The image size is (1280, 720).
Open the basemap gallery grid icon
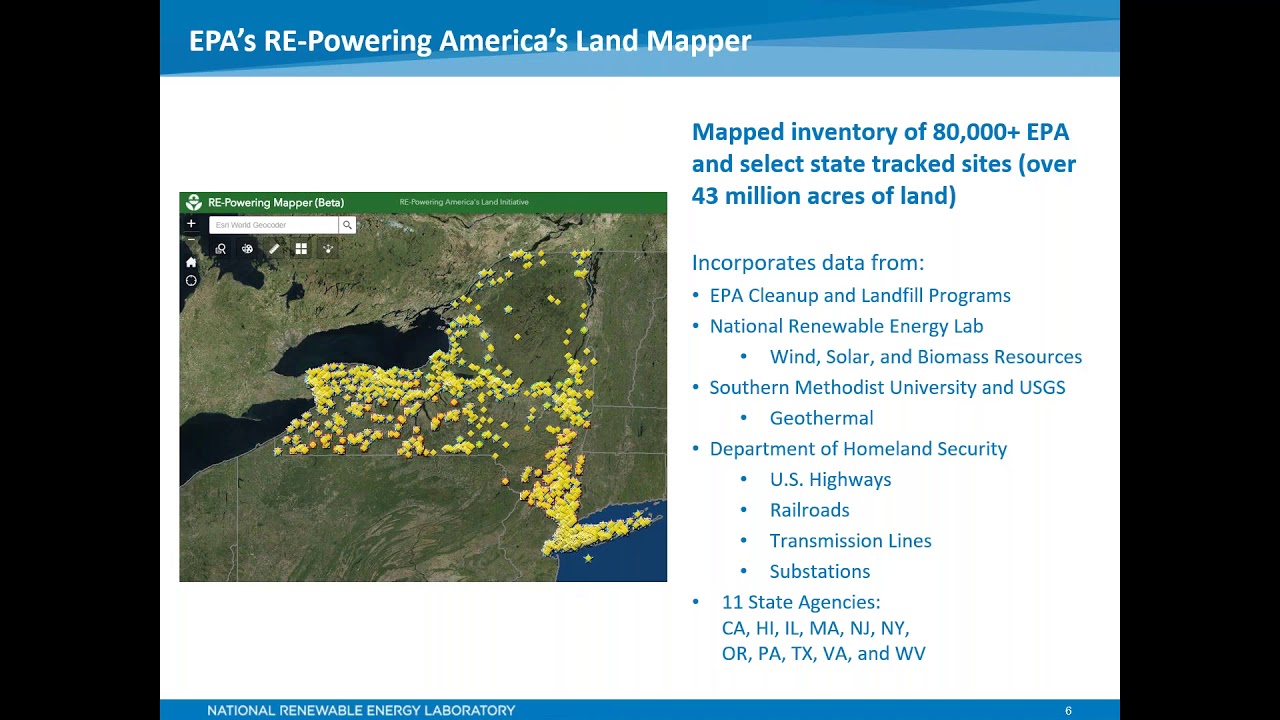(301, 249)
